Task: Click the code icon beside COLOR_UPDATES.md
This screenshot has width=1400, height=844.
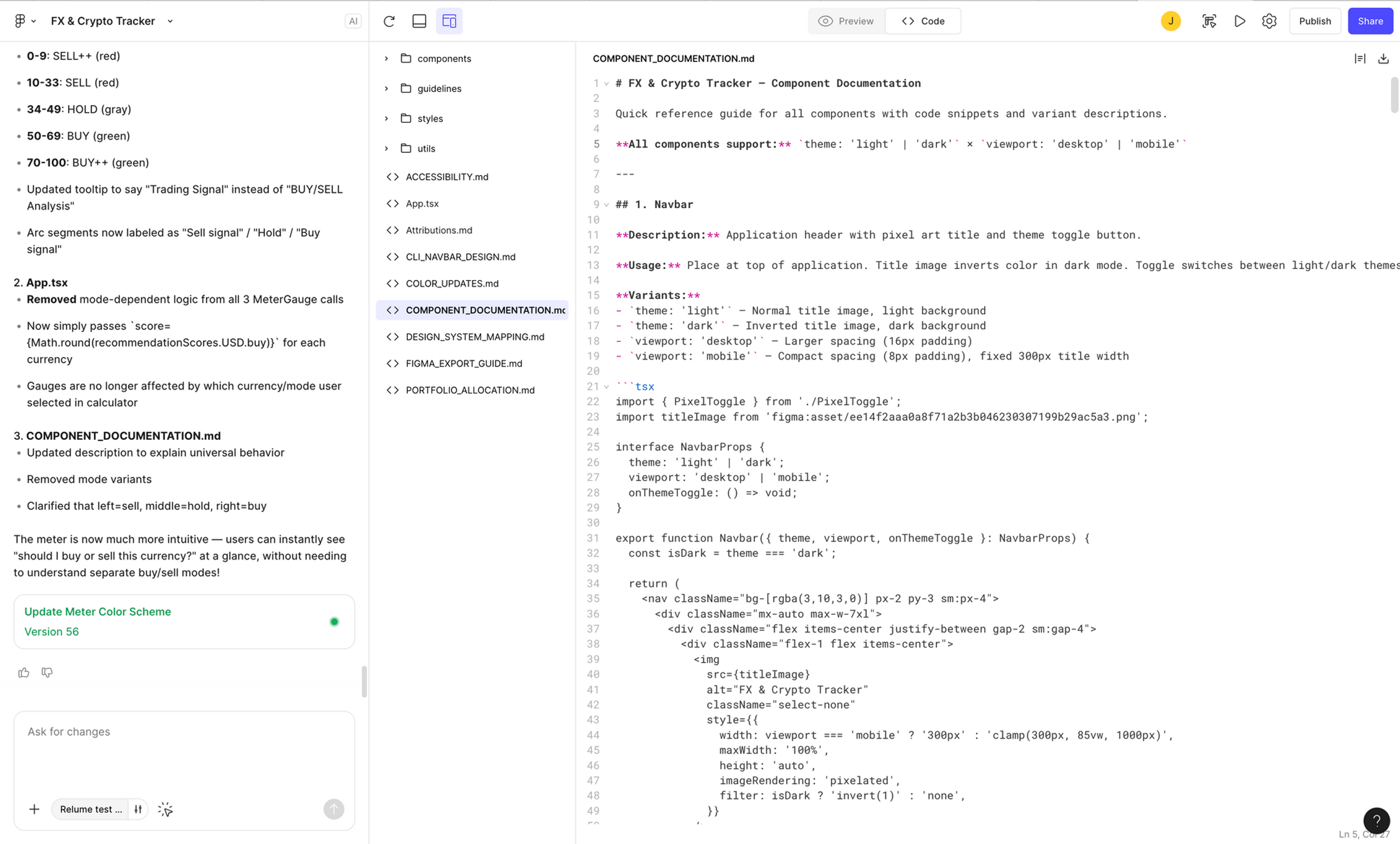Action: (x=392, y=283)
